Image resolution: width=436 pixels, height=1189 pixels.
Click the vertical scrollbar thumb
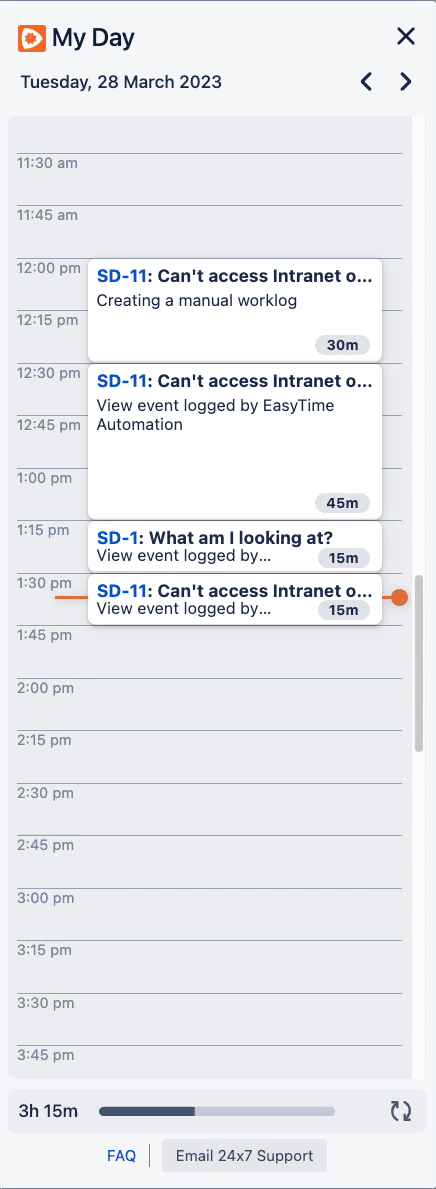tap(419, 664)
